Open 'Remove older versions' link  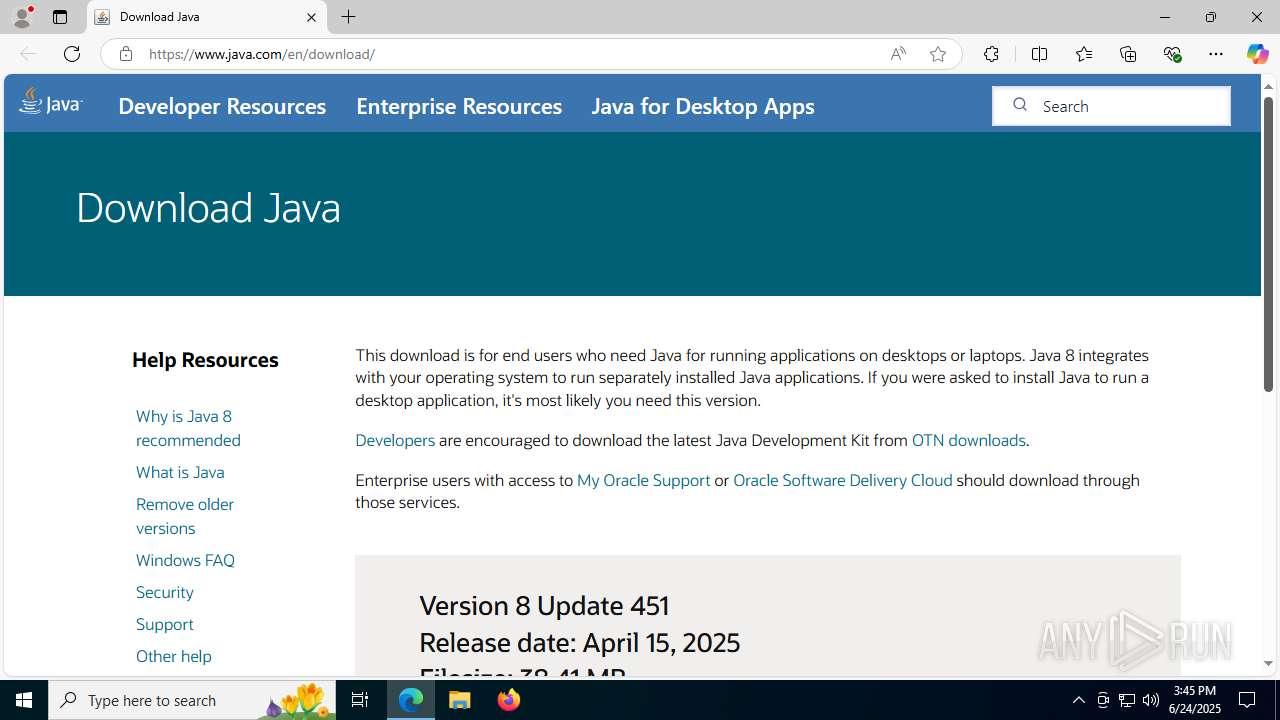pos(185,516)
